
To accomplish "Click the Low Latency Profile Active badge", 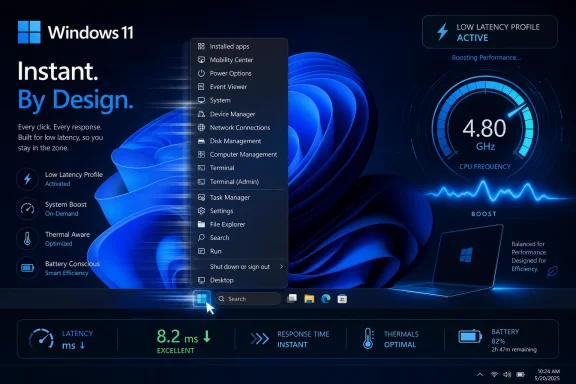I will click(x=490, y=32).
